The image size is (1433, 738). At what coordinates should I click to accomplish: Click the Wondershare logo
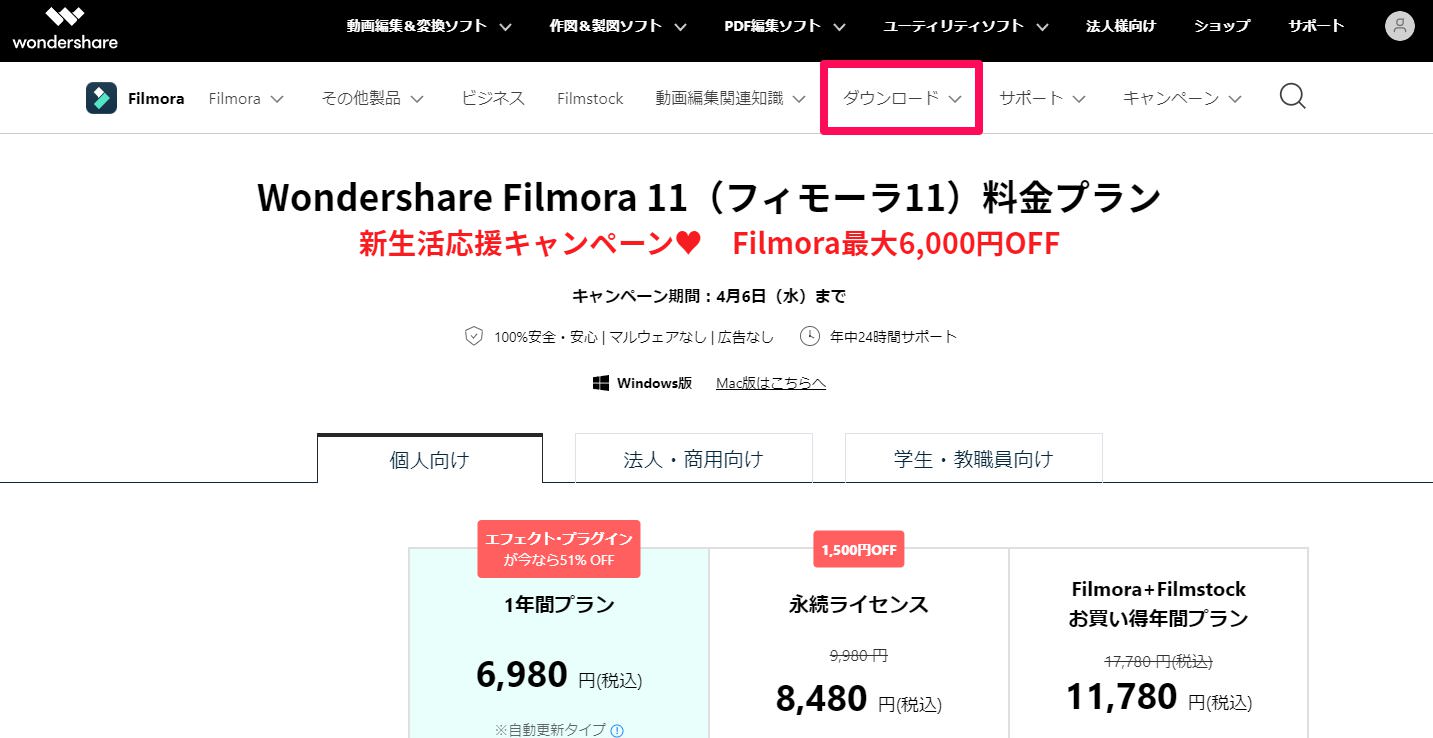(x=65, y=28)
